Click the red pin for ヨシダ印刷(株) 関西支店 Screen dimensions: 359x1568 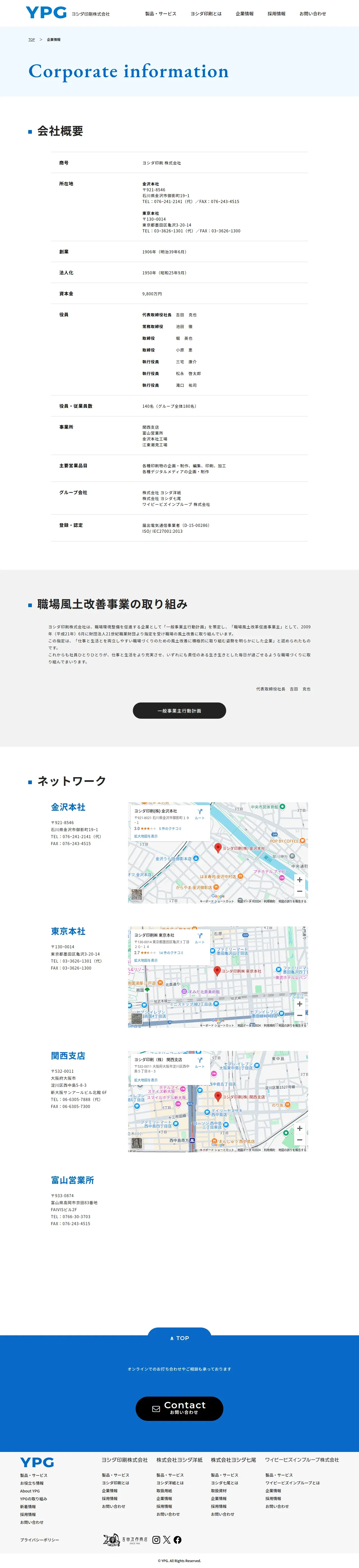coord(218,1096)
